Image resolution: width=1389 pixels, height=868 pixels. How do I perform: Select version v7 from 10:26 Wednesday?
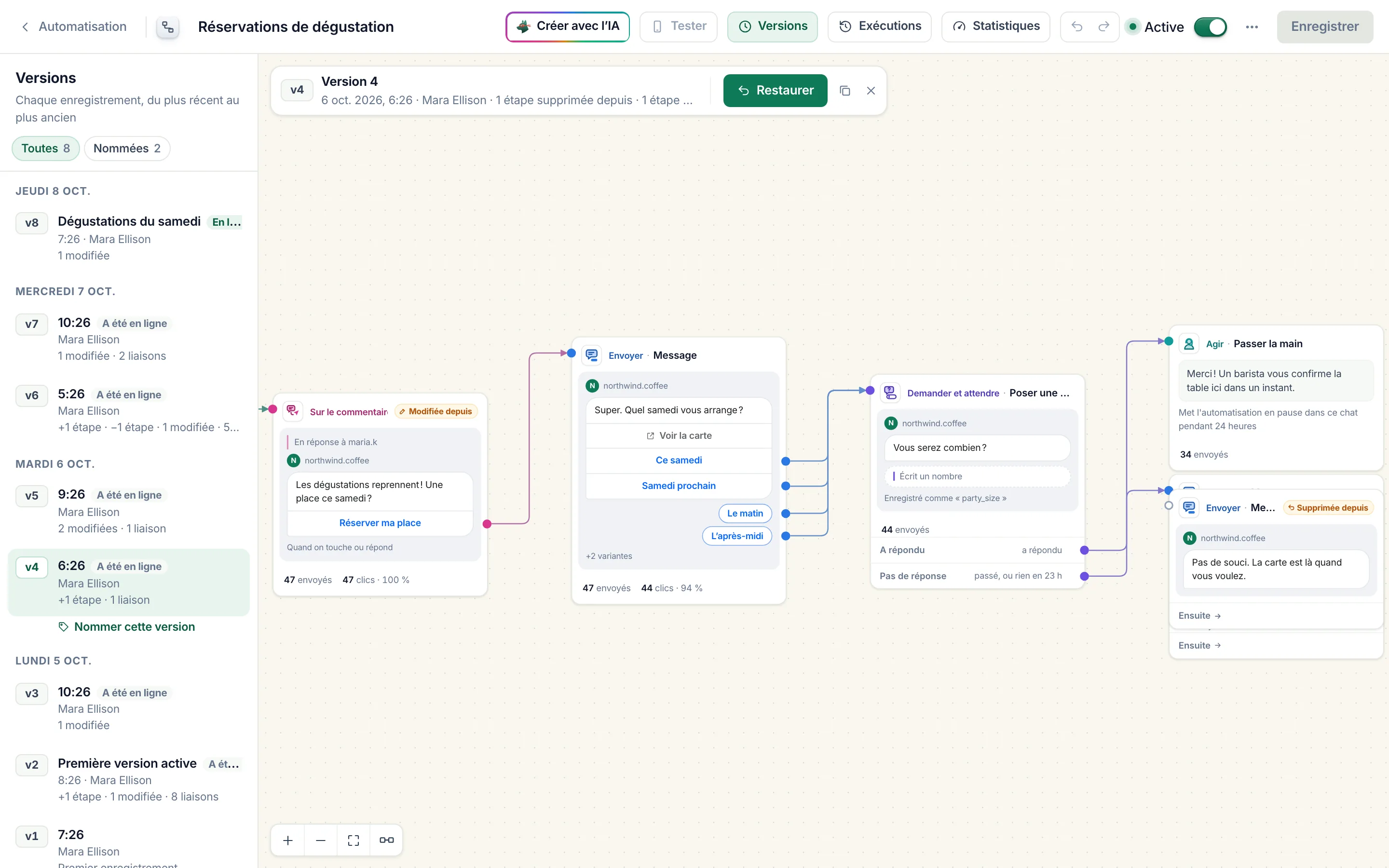[x=129, y=339]
